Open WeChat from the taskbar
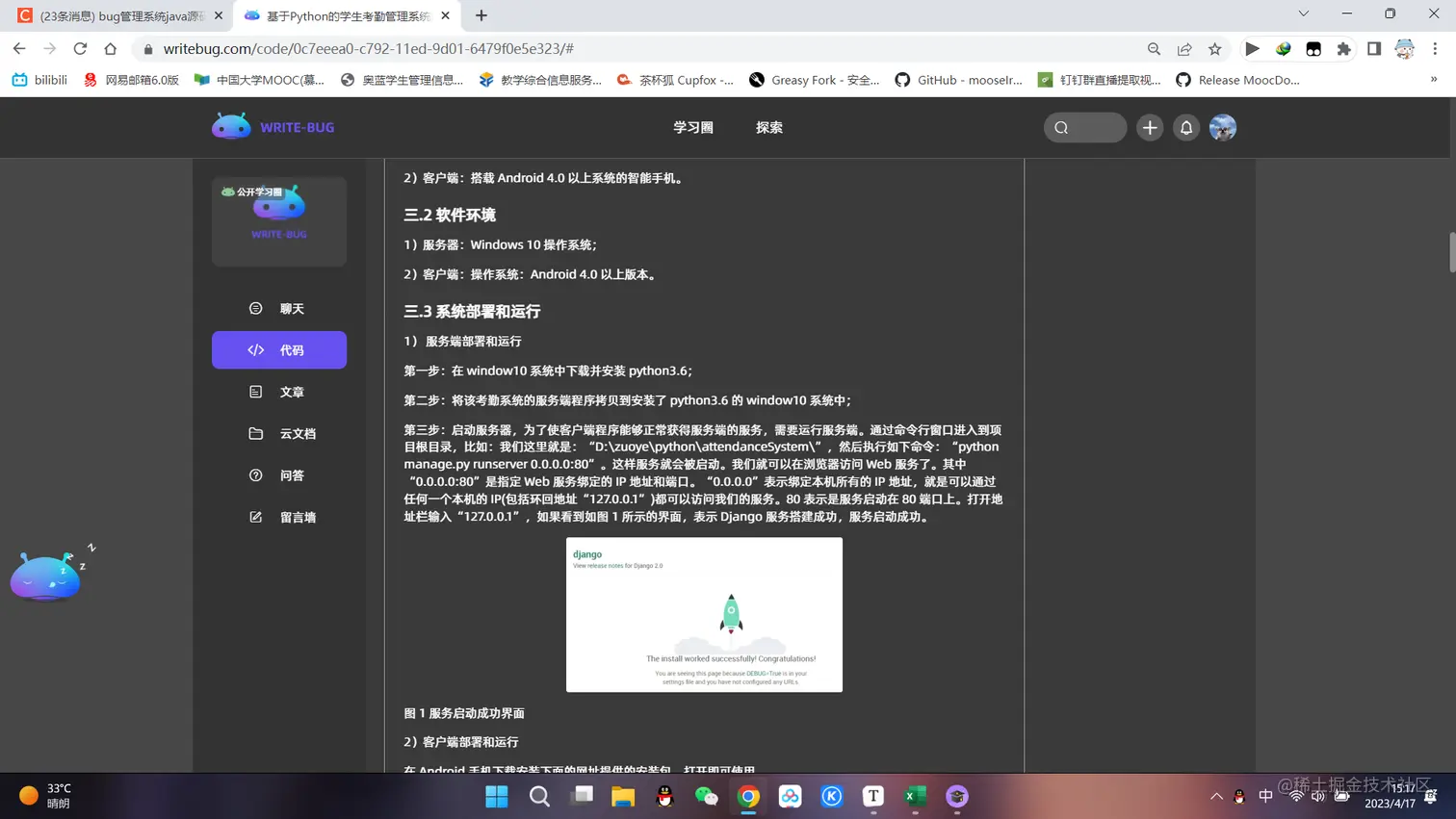This screenshot has width=1456, height=819. [x=707, y=796]
